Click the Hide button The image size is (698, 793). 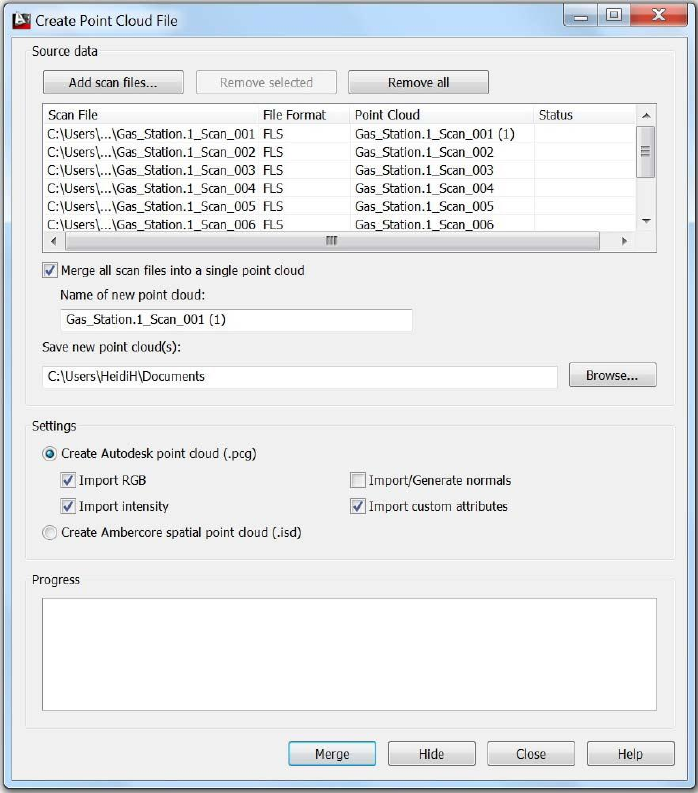pos(431,754)
